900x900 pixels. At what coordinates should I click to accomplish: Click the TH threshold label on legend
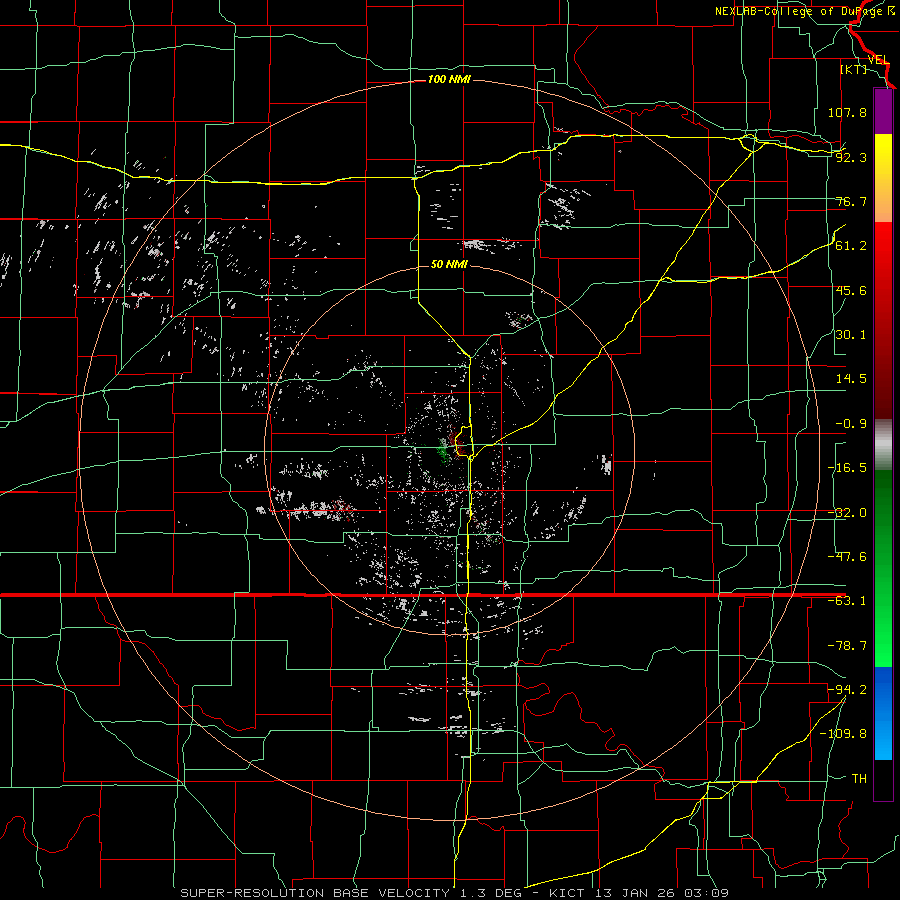click(859, 778)
